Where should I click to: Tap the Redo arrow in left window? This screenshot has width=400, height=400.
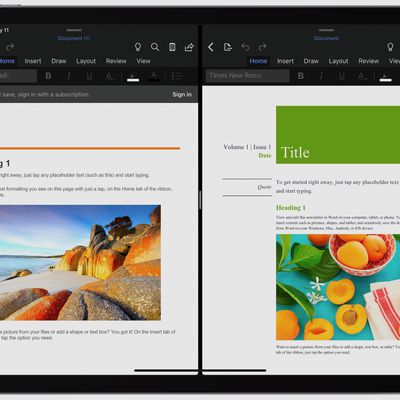click(10, 47)
